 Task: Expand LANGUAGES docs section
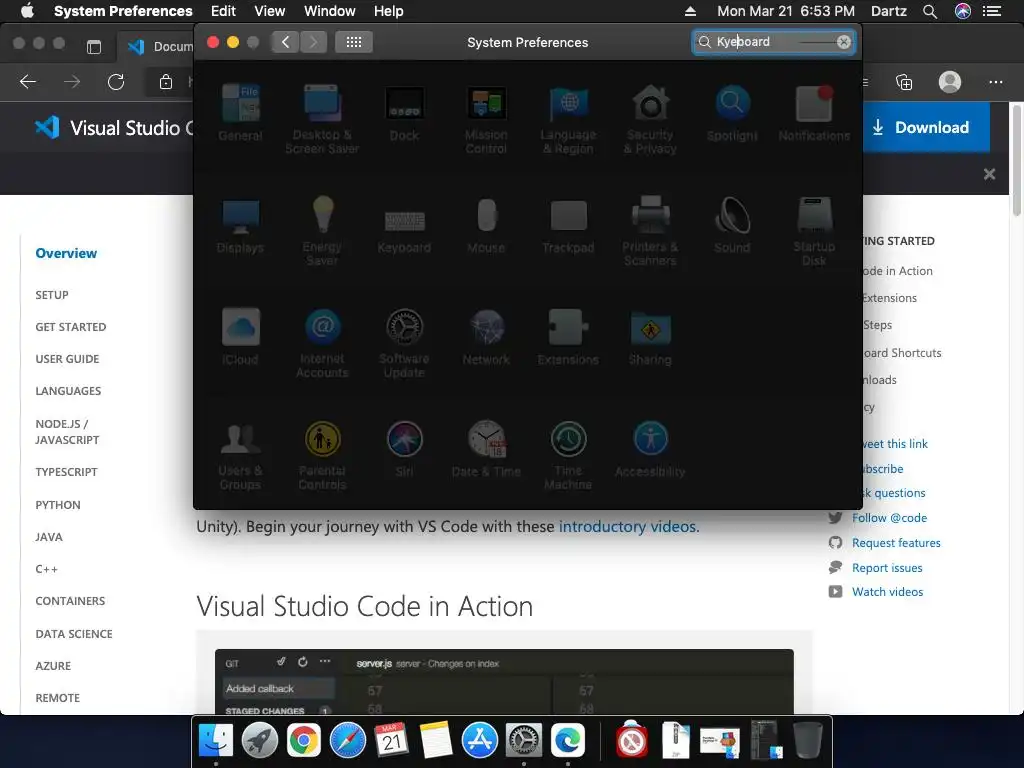(68, 391)
